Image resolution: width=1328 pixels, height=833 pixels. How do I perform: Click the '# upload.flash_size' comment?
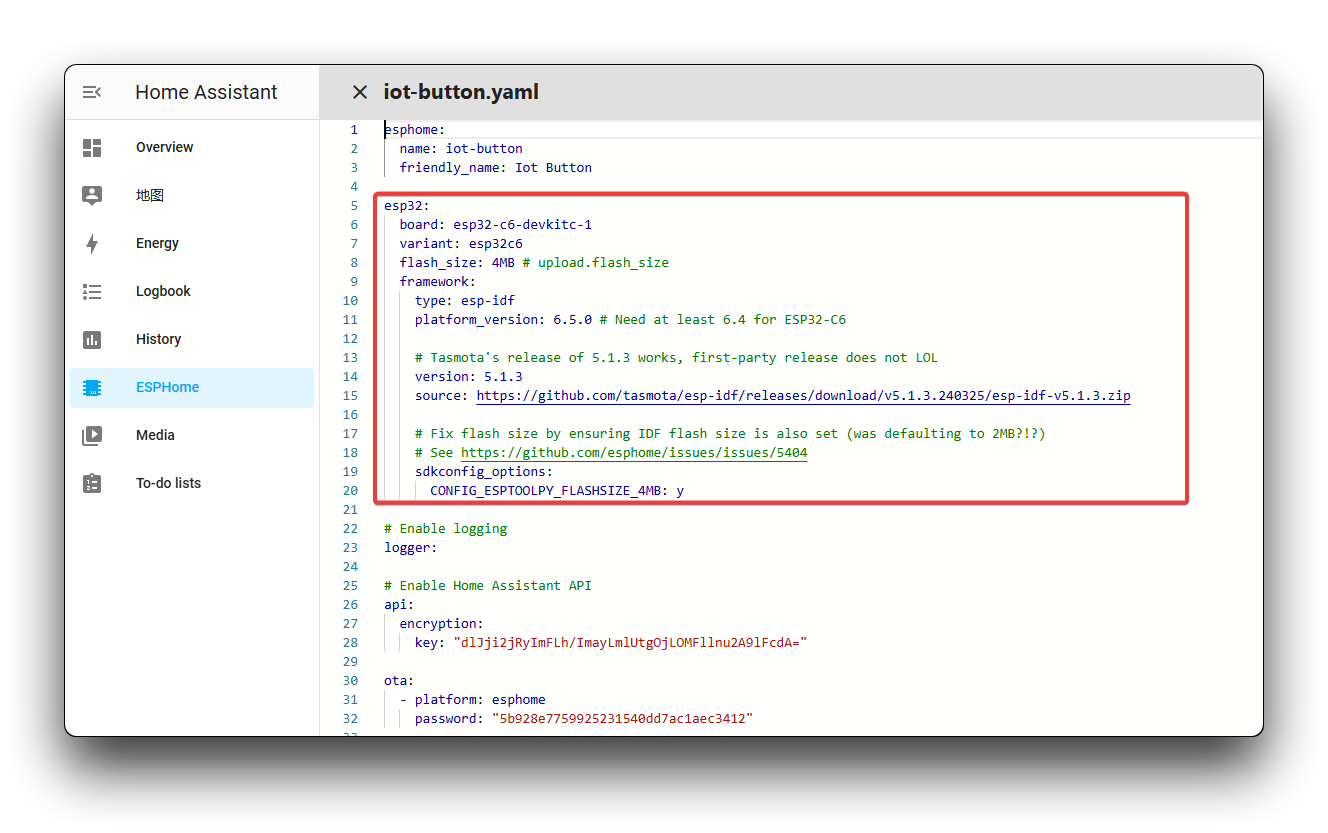point(596,262)
